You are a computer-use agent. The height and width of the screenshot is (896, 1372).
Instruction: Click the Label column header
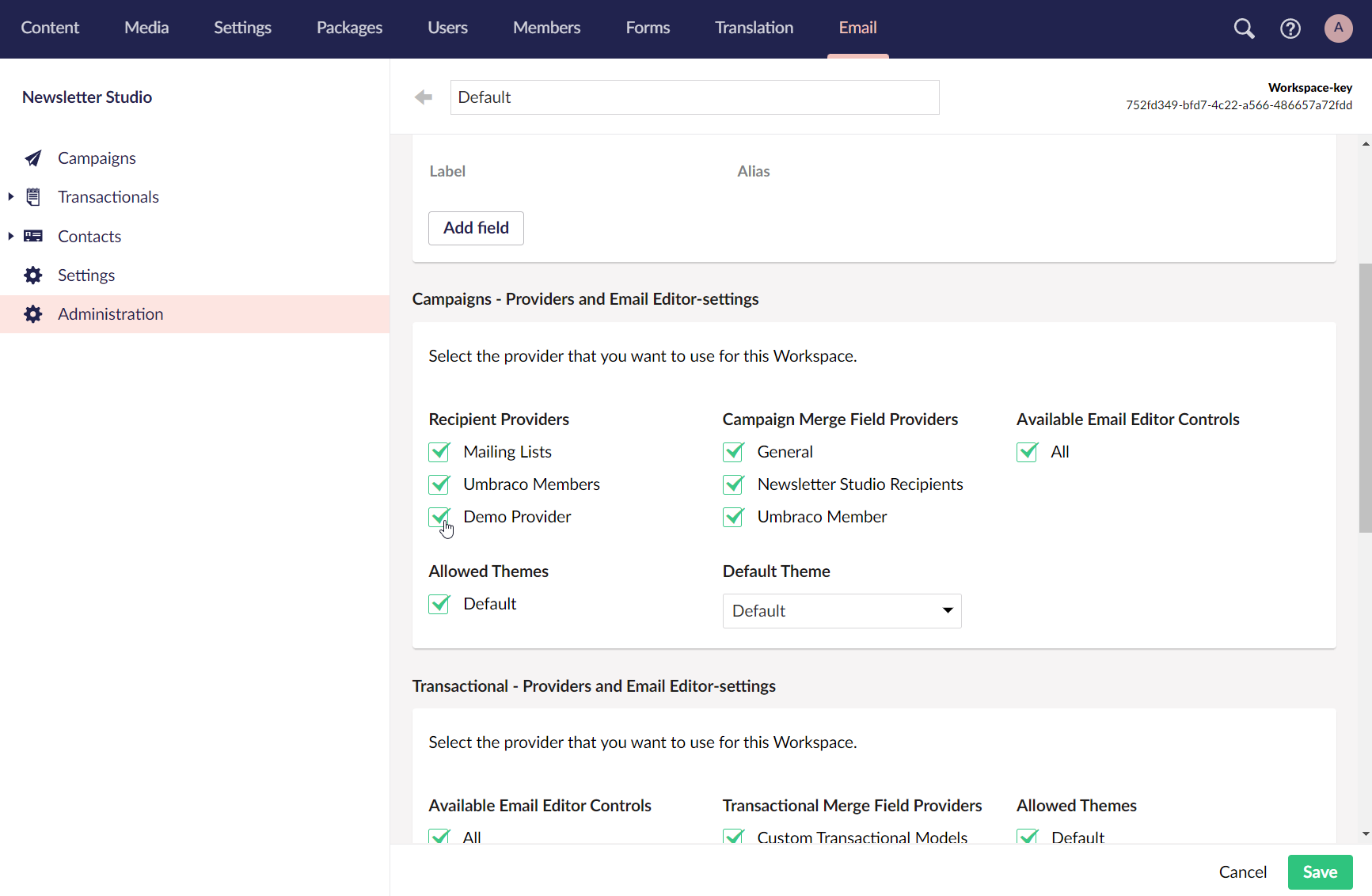coord(447,171)
